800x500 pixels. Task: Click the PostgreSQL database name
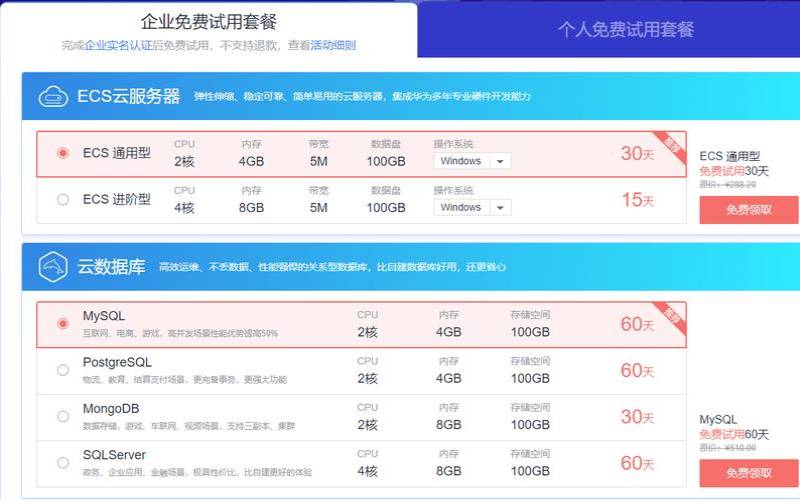point(117,363)
